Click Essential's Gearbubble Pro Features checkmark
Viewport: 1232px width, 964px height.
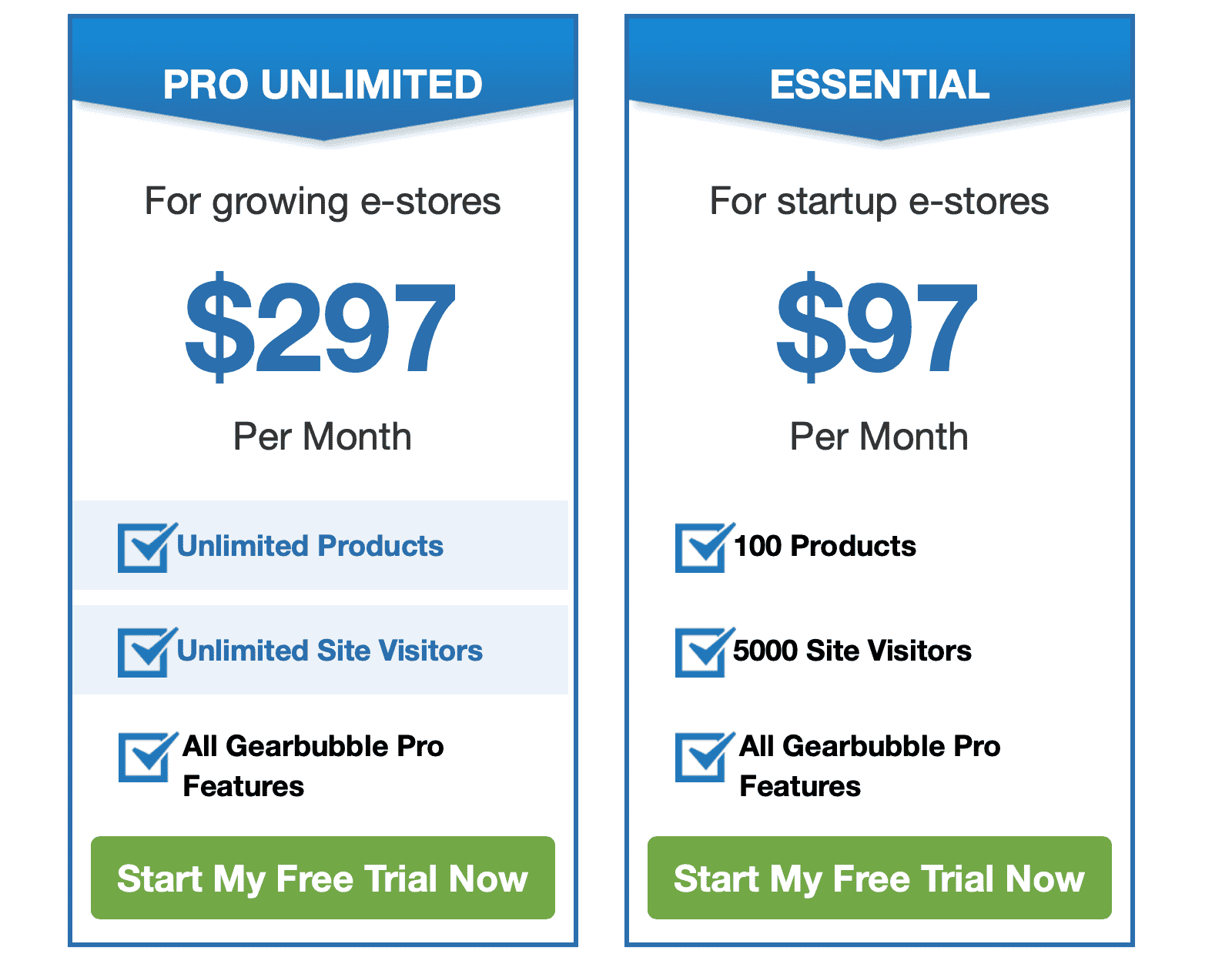pos(705,756)
